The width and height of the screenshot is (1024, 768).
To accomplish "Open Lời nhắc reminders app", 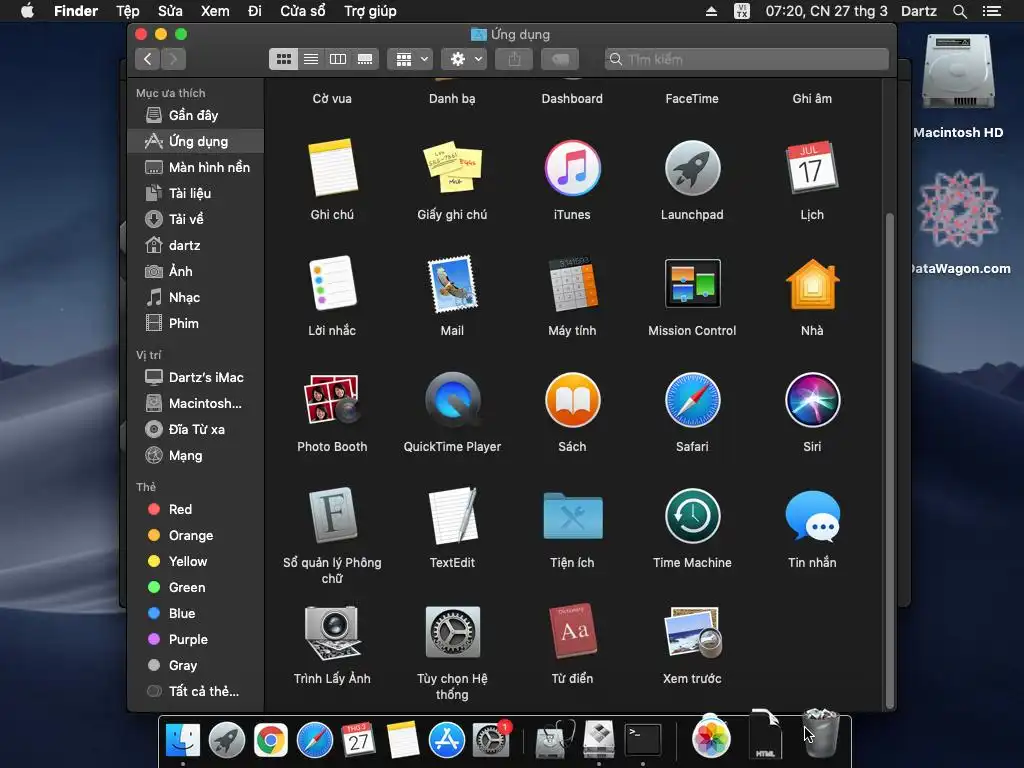I will (332, 283).
